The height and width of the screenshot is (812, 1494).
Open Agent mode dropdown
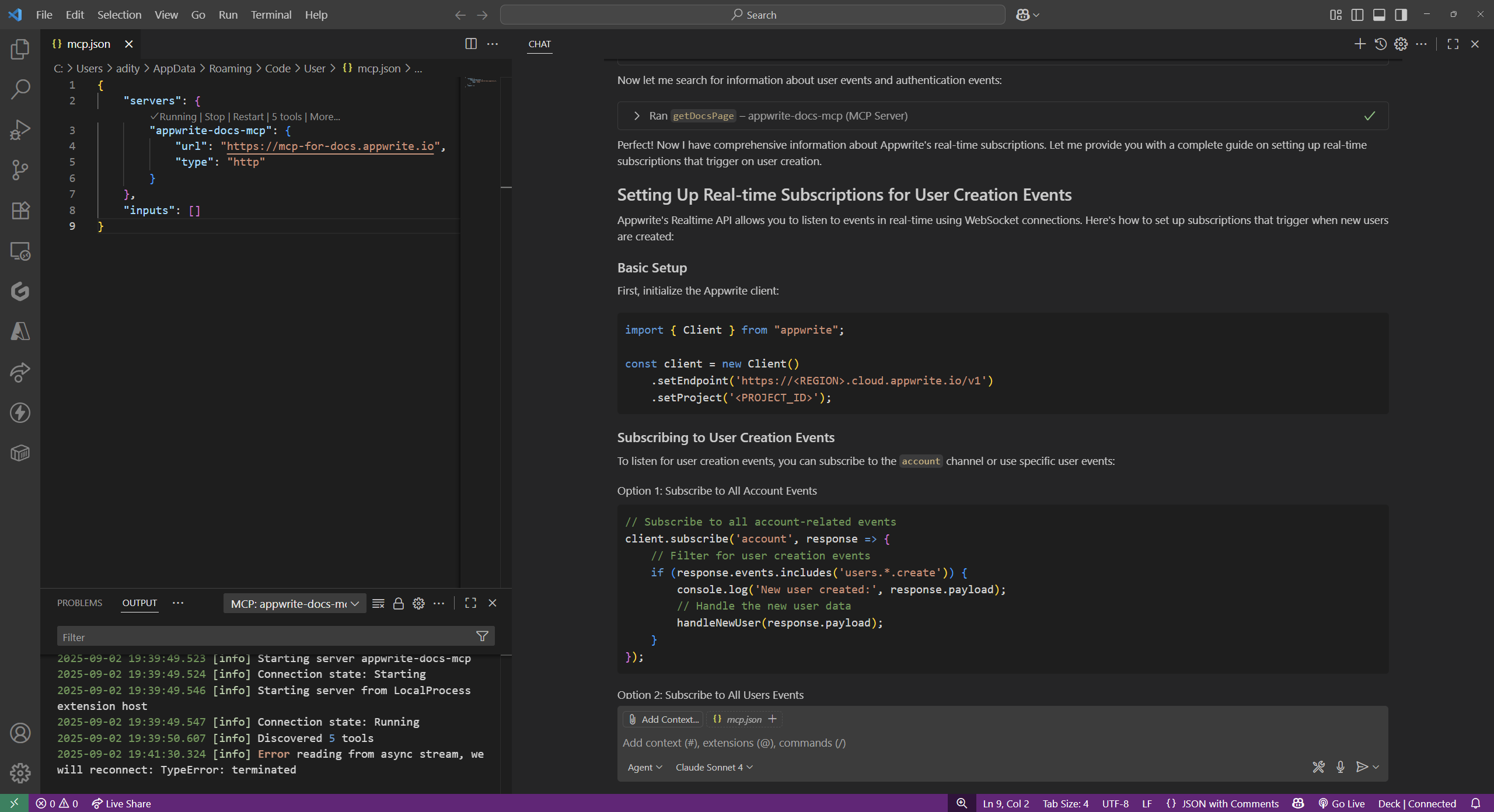645,767
